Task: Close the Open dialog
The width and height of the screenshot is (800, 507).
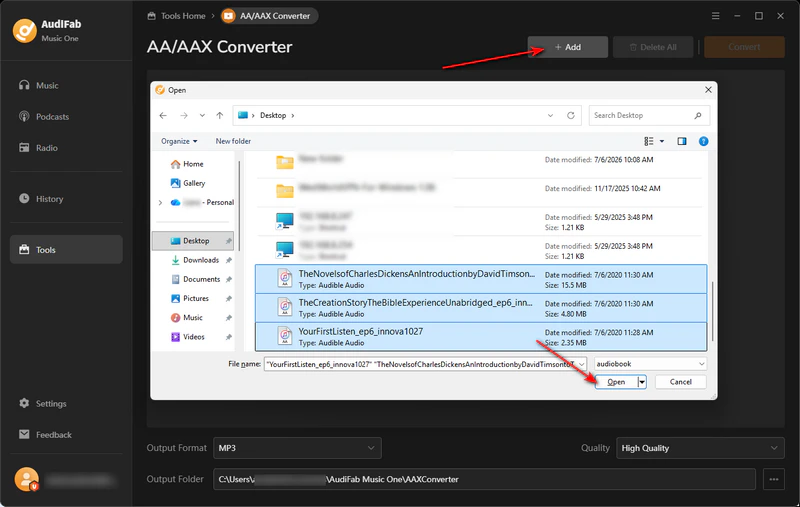Action: [708, 90]
